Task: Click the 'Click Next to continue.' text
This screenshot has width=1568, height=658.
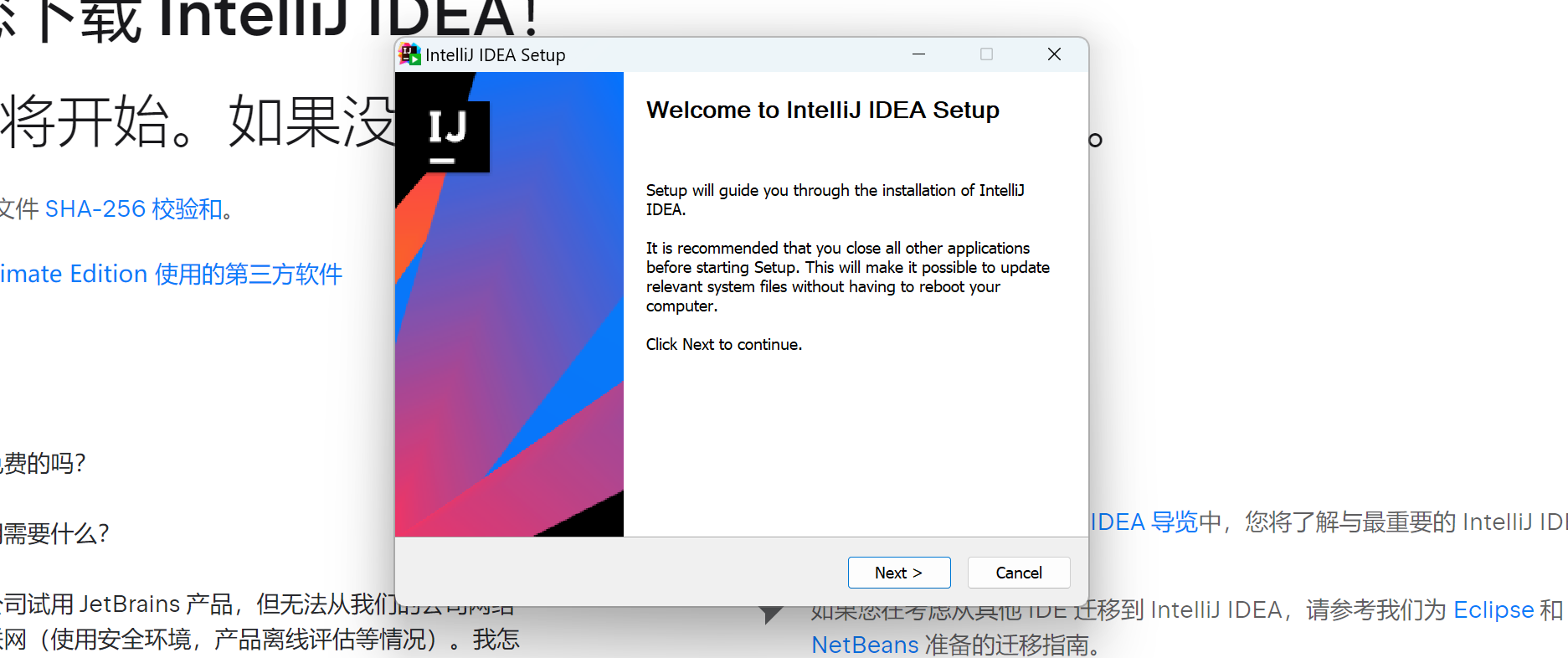Action: coord(724,344)
